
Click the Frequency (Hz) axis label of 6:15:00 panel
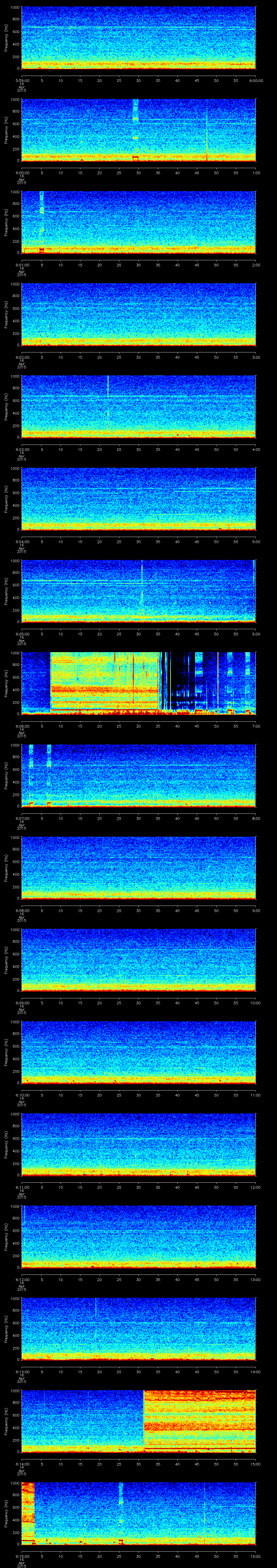pyautogui.click(x=7, y=1513)
